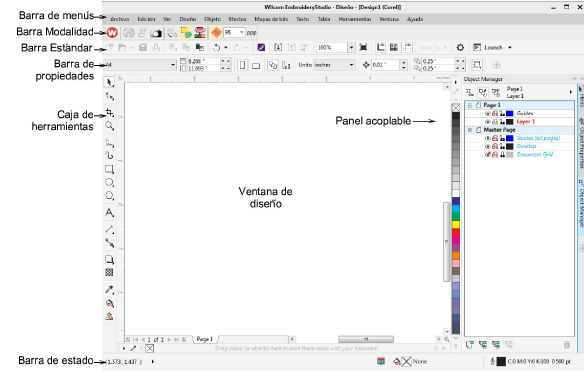Toggle visibility eye of Guides (all pages)
The image size is (584, 386).
click(x=487, y=138)
